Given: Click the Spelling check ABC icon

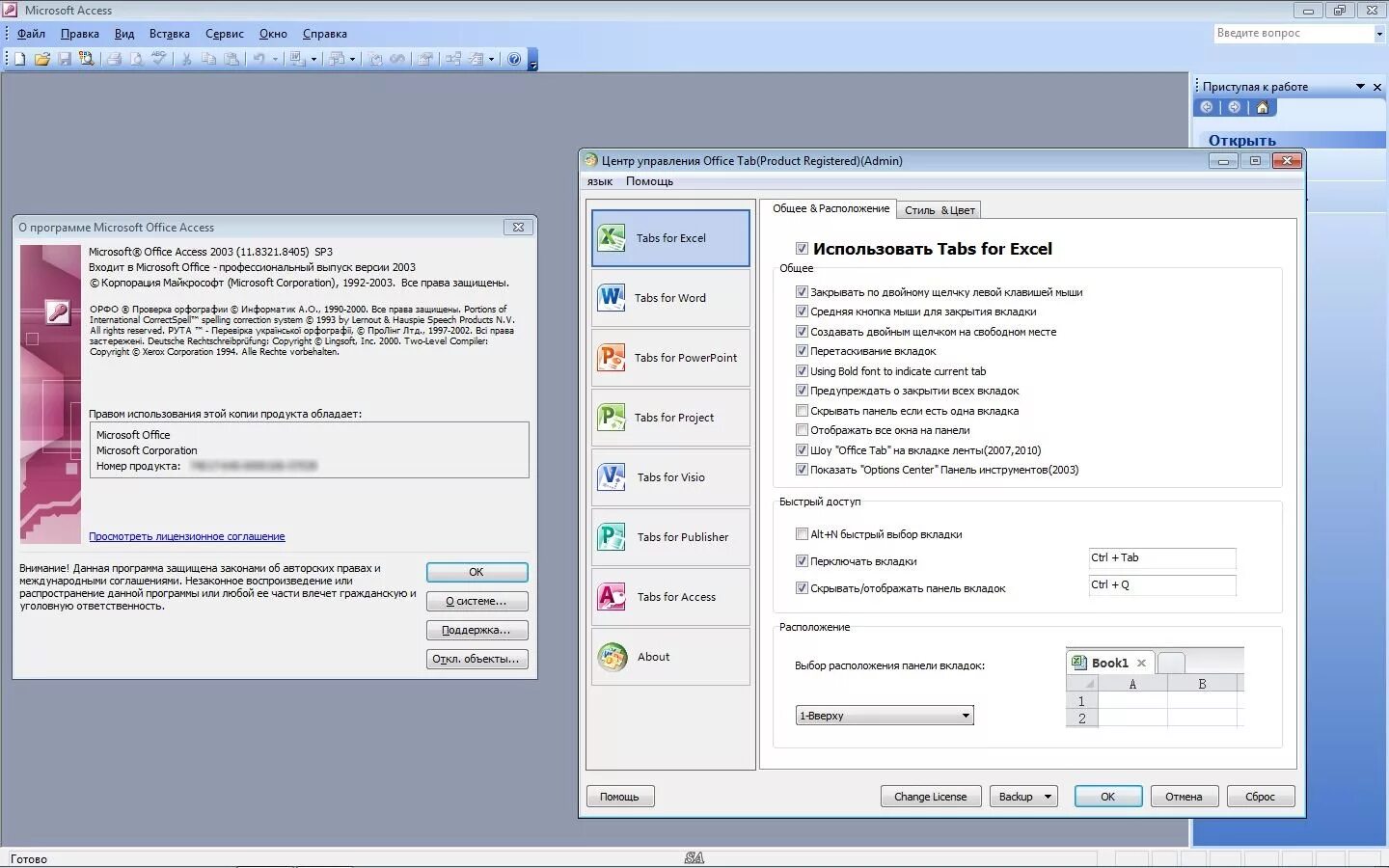Looking at the screenshot, I should click(x=158, y=59).
